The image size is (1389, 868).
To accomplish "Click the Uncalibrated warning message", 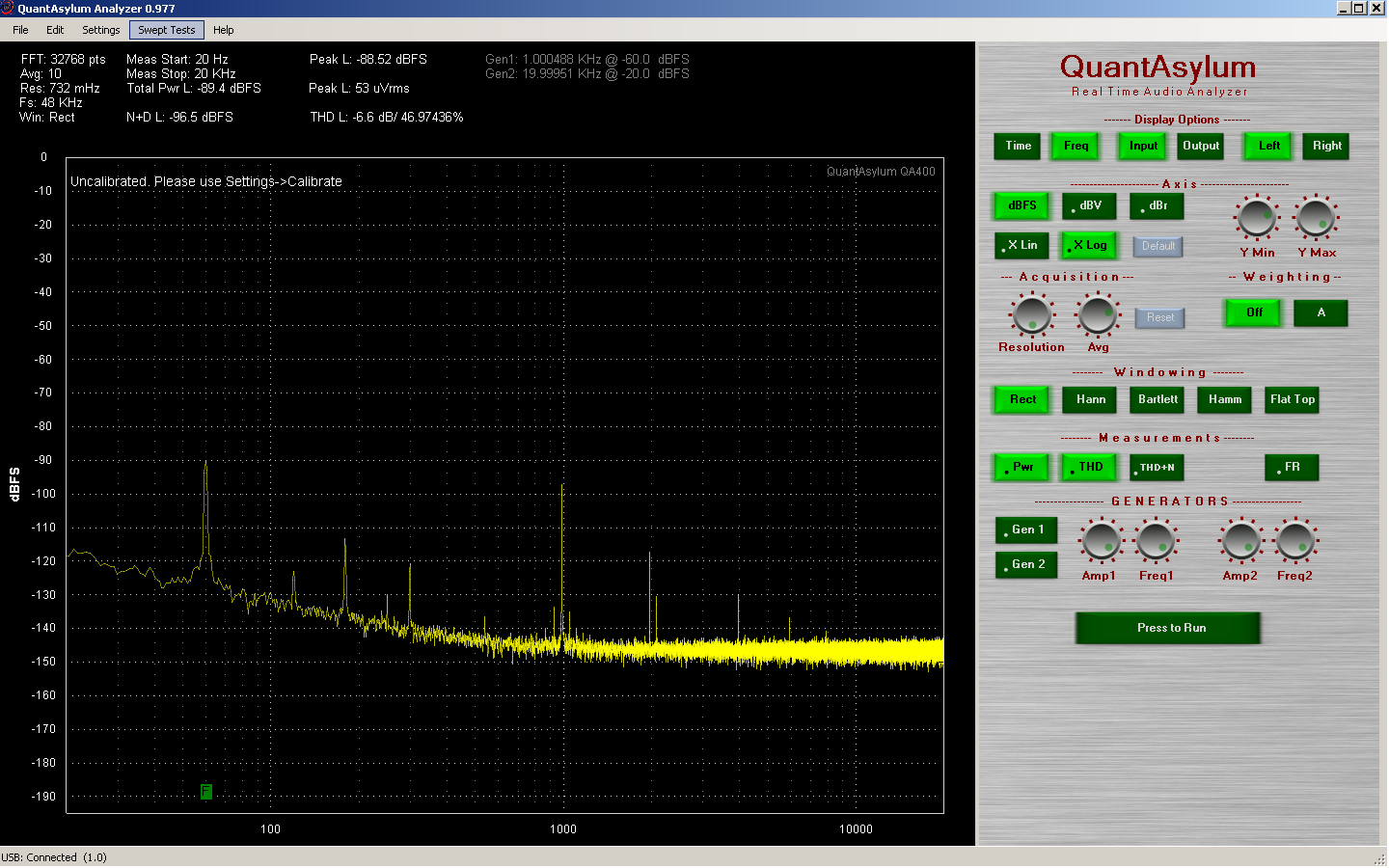I will (x=205, y=181).
